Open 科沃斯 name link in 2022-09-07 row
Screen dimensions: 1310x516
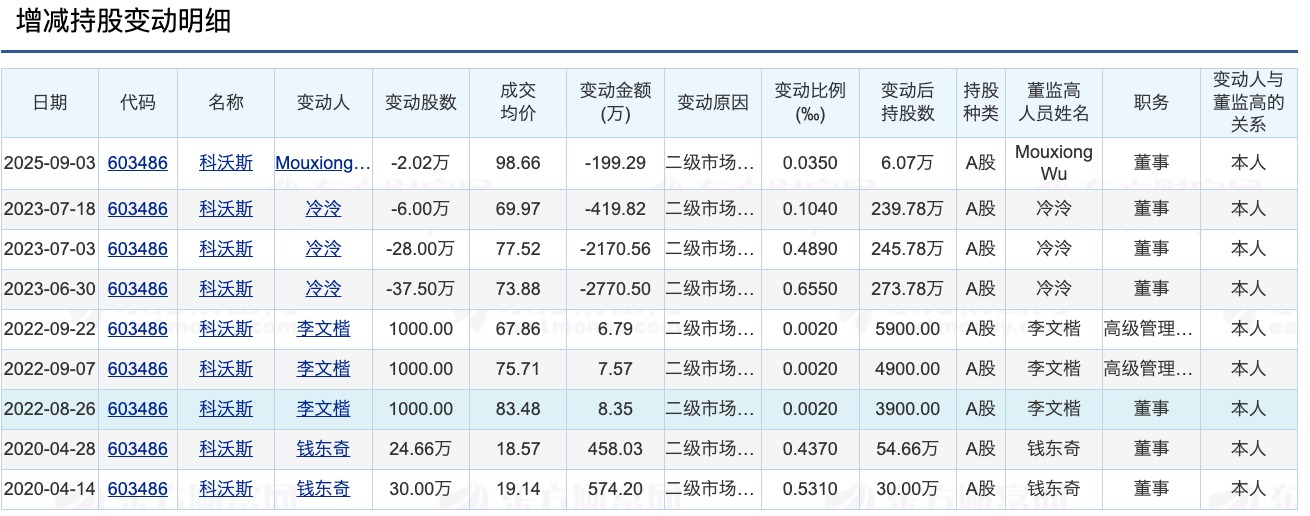tap(226, 369)
